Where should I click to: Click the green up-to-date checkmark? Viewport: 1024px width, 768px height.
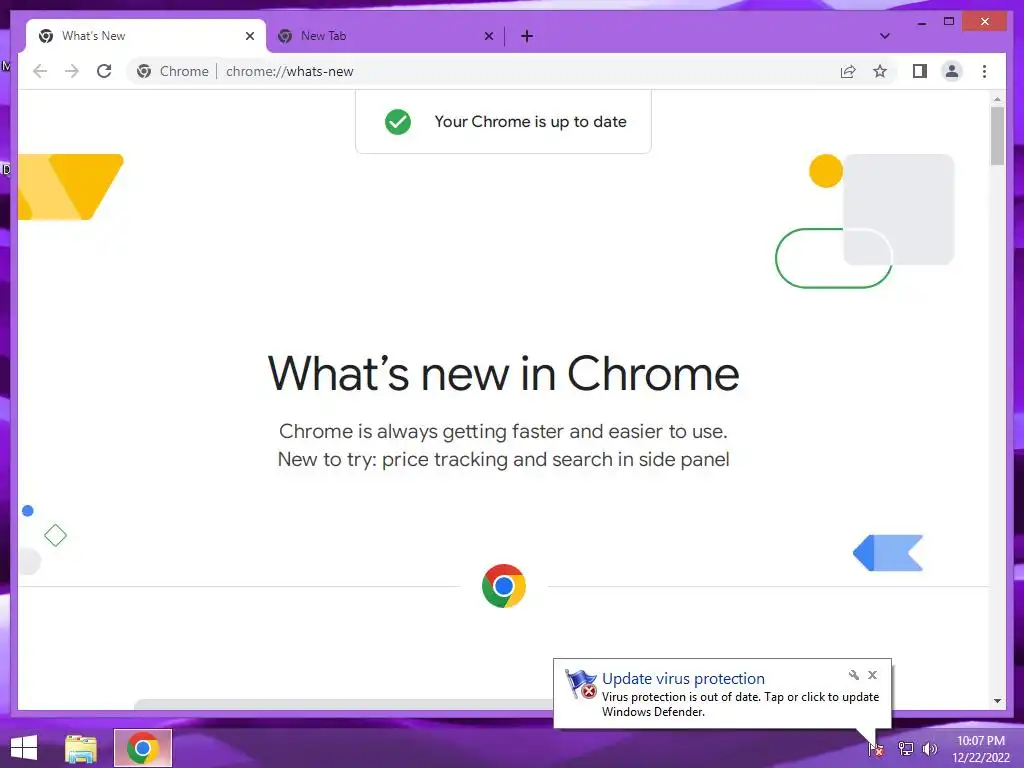pos(398,121)
